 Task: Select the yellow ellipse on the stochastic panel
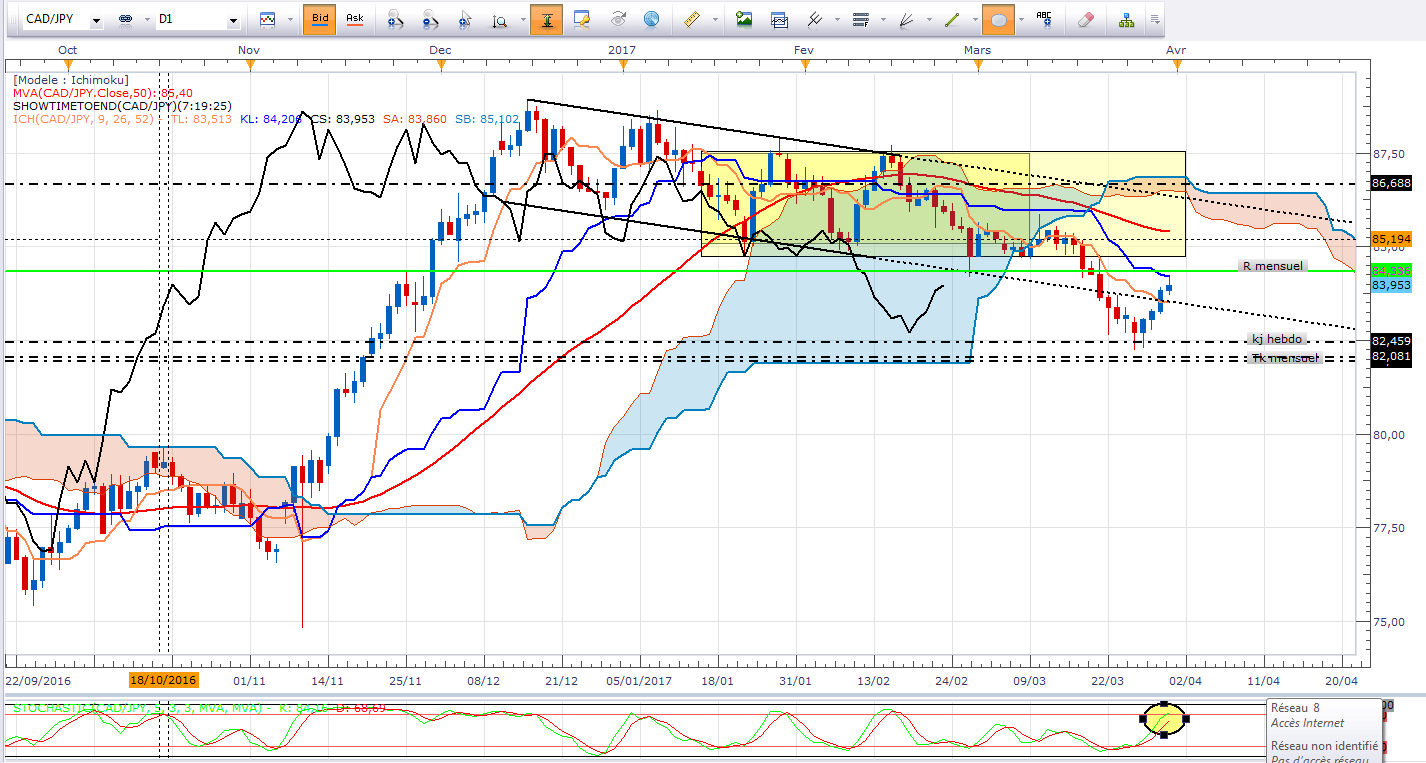coord(1164,717)
